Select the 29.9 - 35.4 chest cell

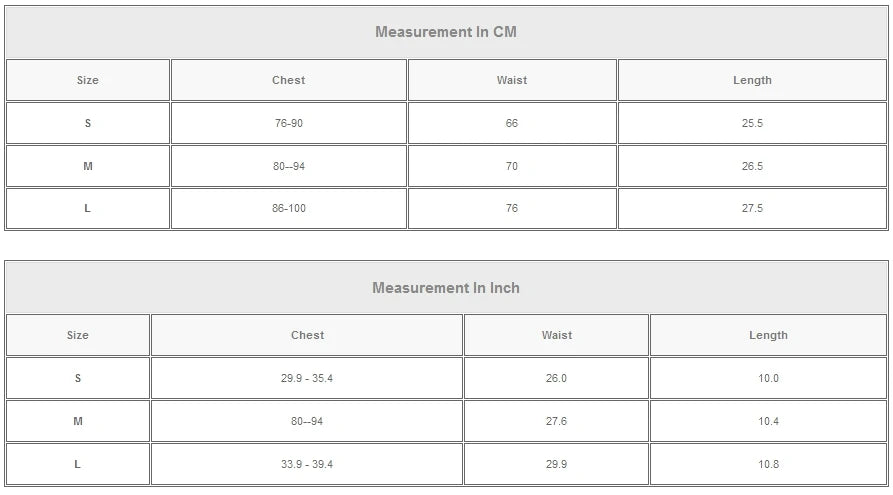click(x=307, y=379)
